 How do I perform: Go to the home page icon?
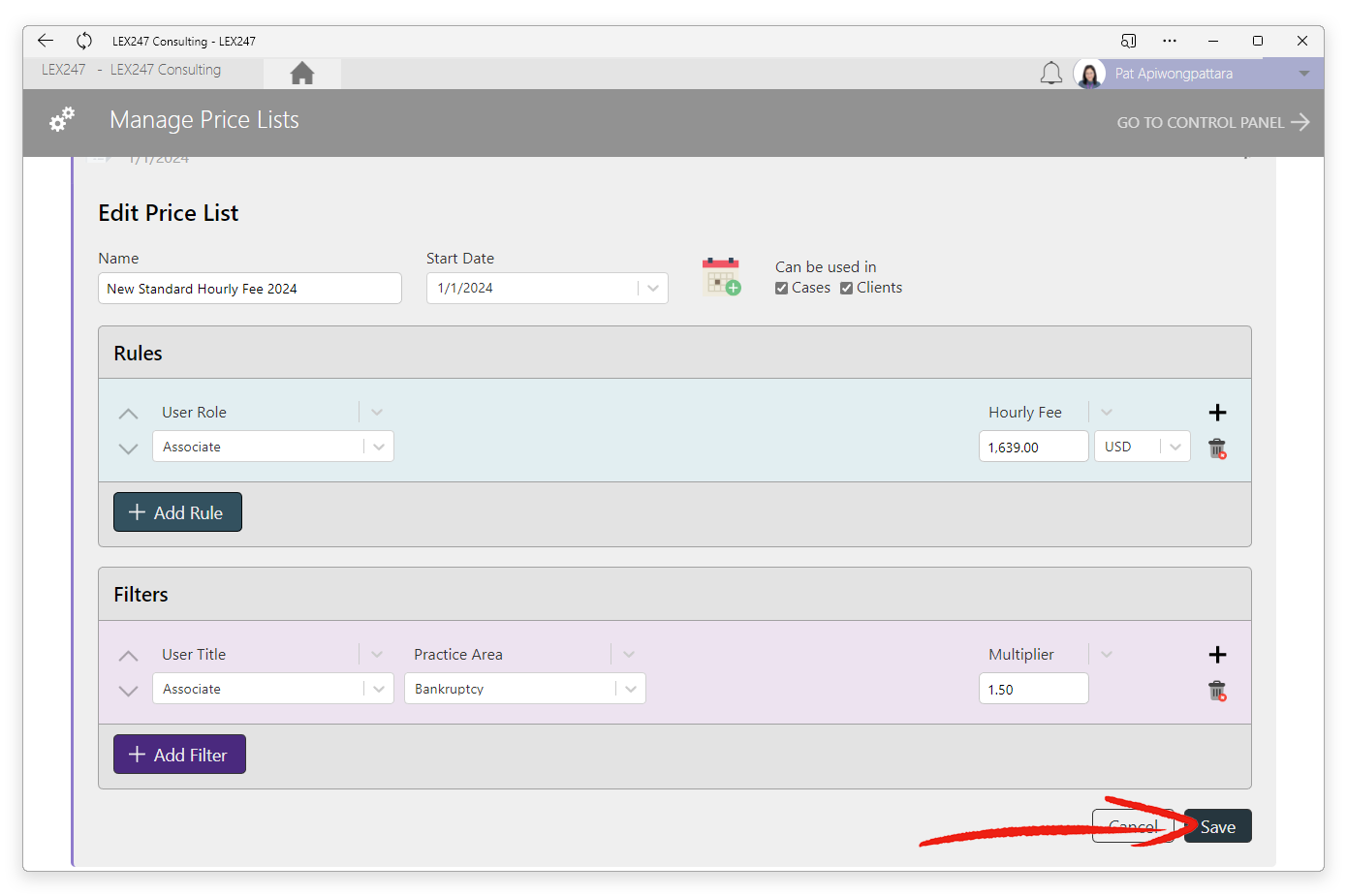302,73
